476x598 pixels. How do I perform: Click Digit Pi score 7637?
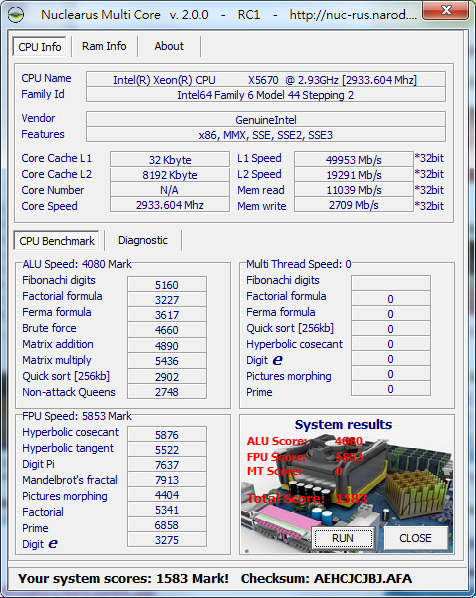click(x=167, y=465)
